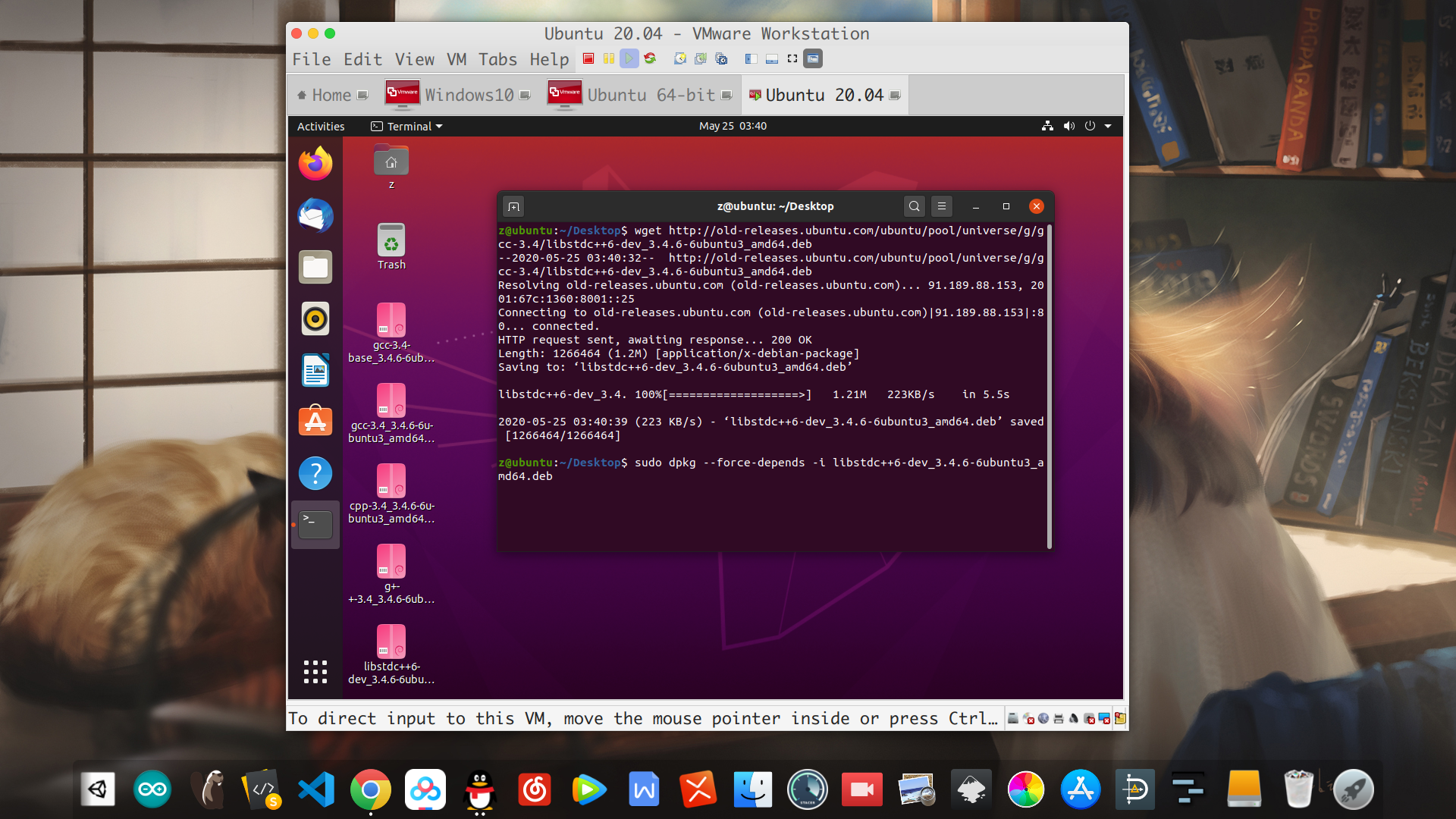Open the terminal hamburger menu

[941, 206]
